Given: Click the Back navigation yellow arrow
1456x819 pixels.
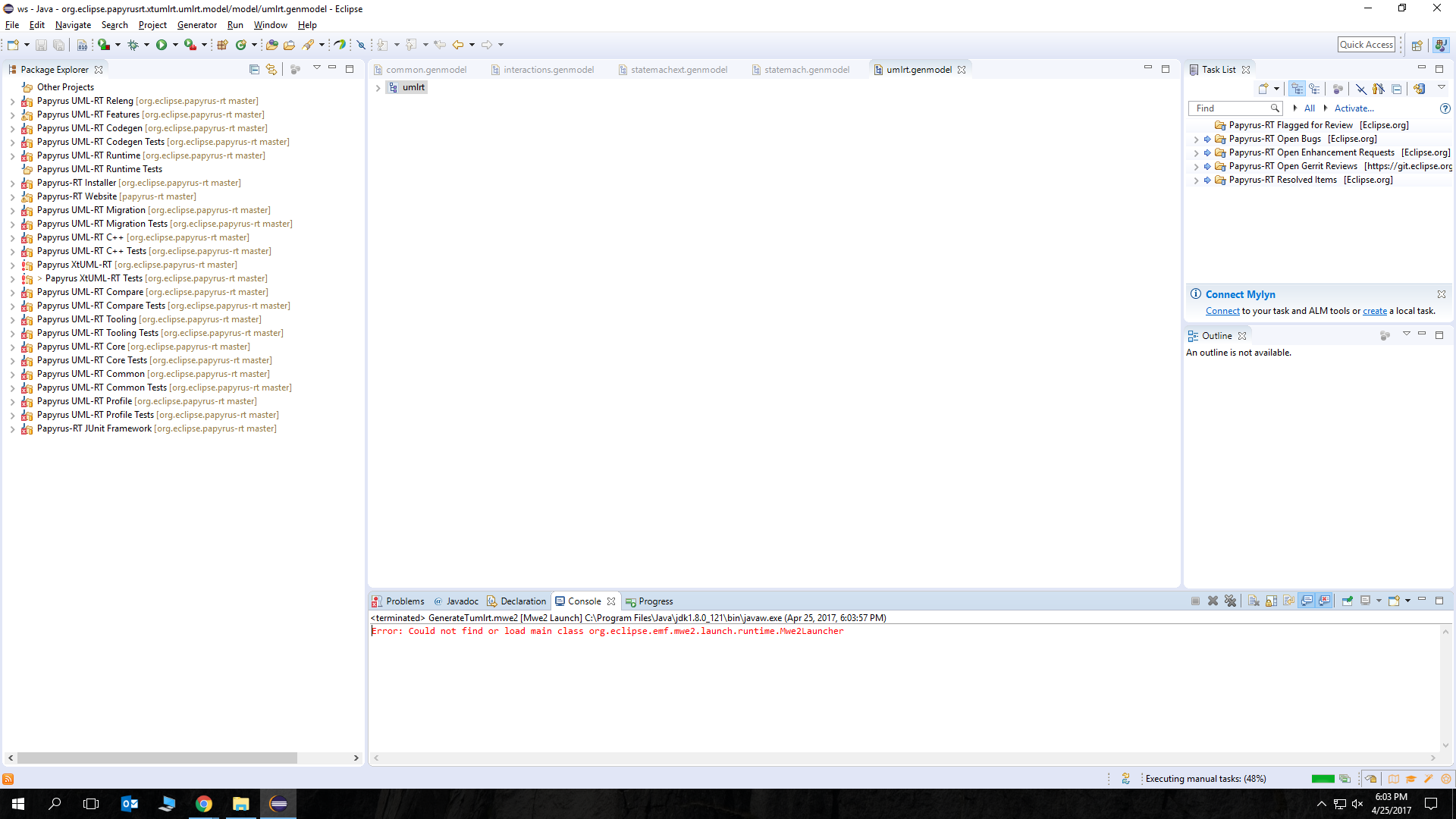Looking at the screenshot, I should tap(457, 45).
